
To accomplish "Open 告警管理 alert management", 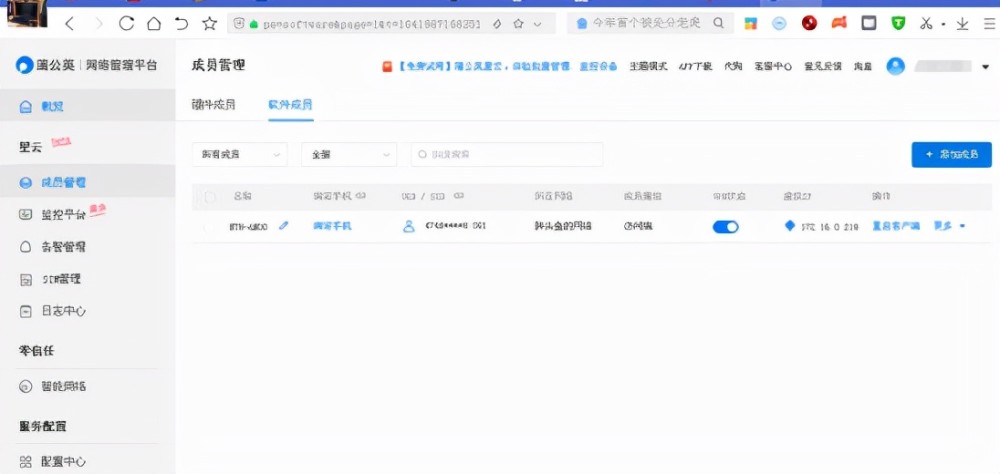I will click(62, 246).
